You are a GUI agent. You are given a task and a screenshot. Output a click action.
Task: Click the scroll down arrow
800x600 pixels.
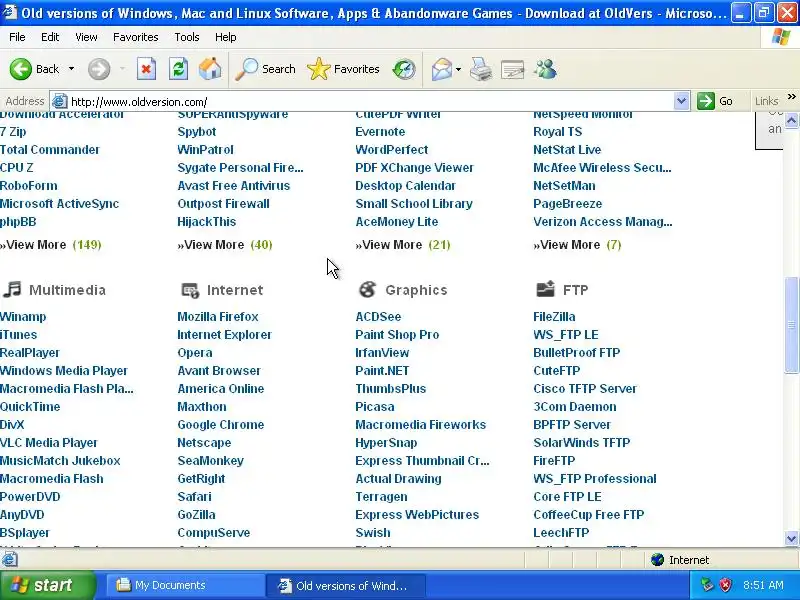(791, 538)
